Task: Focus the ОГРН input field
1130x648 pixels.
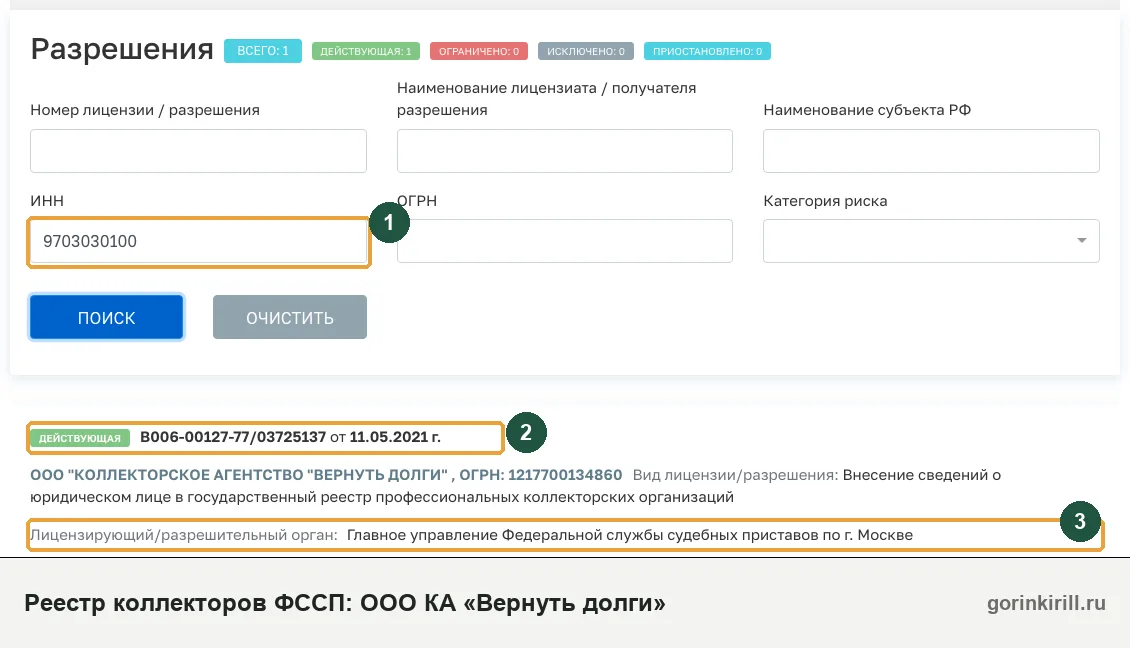Action: click(x=564, y=241)
